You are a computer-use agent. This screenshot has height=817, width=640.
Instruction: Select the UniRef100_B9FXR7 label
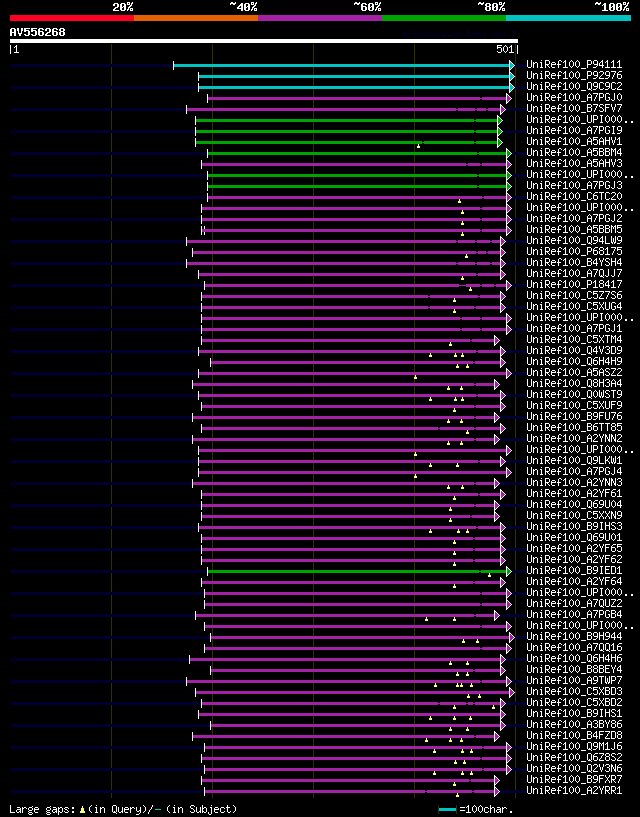[x=574, y=779]
